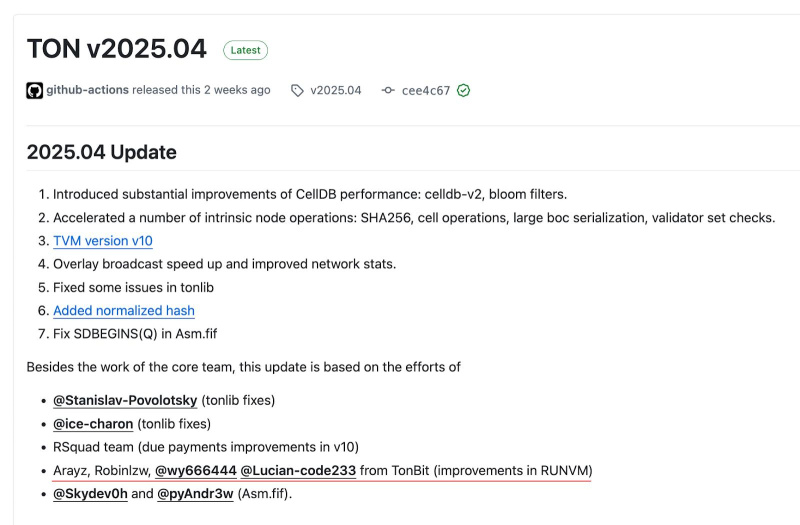
Task: Open @Stanislav-Povolotsky profile mention
Action: coord(125,401)
